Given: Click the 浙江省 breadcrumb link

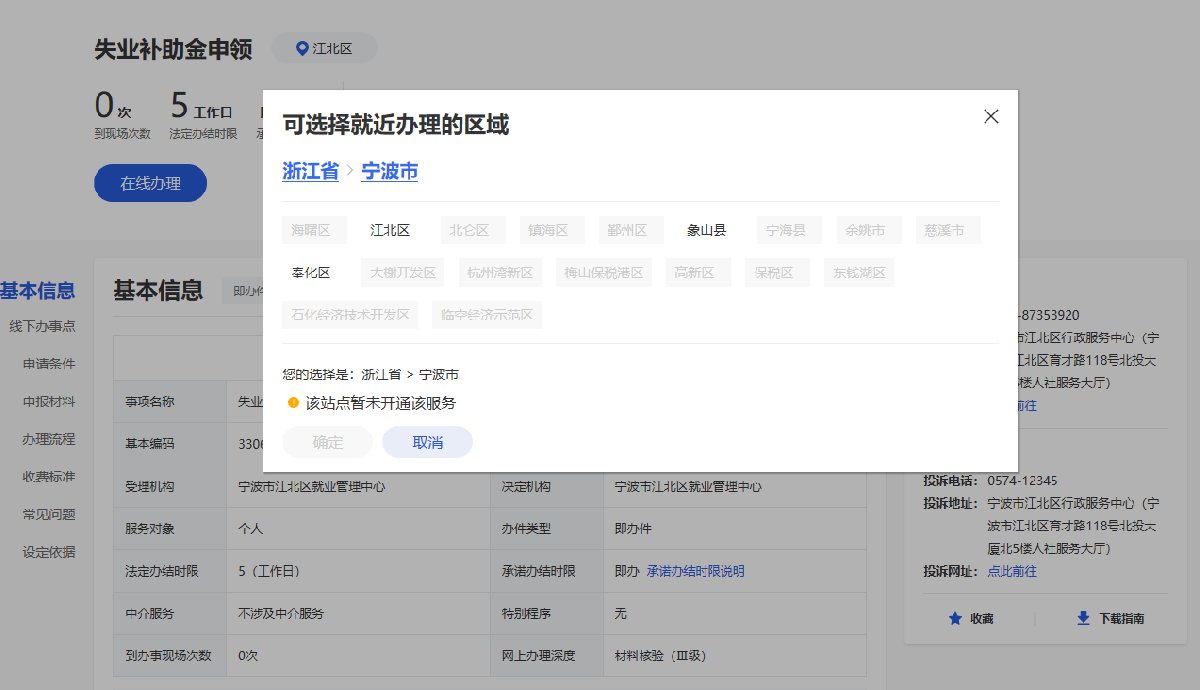Looking at the screenshot, I should [310, 171].
